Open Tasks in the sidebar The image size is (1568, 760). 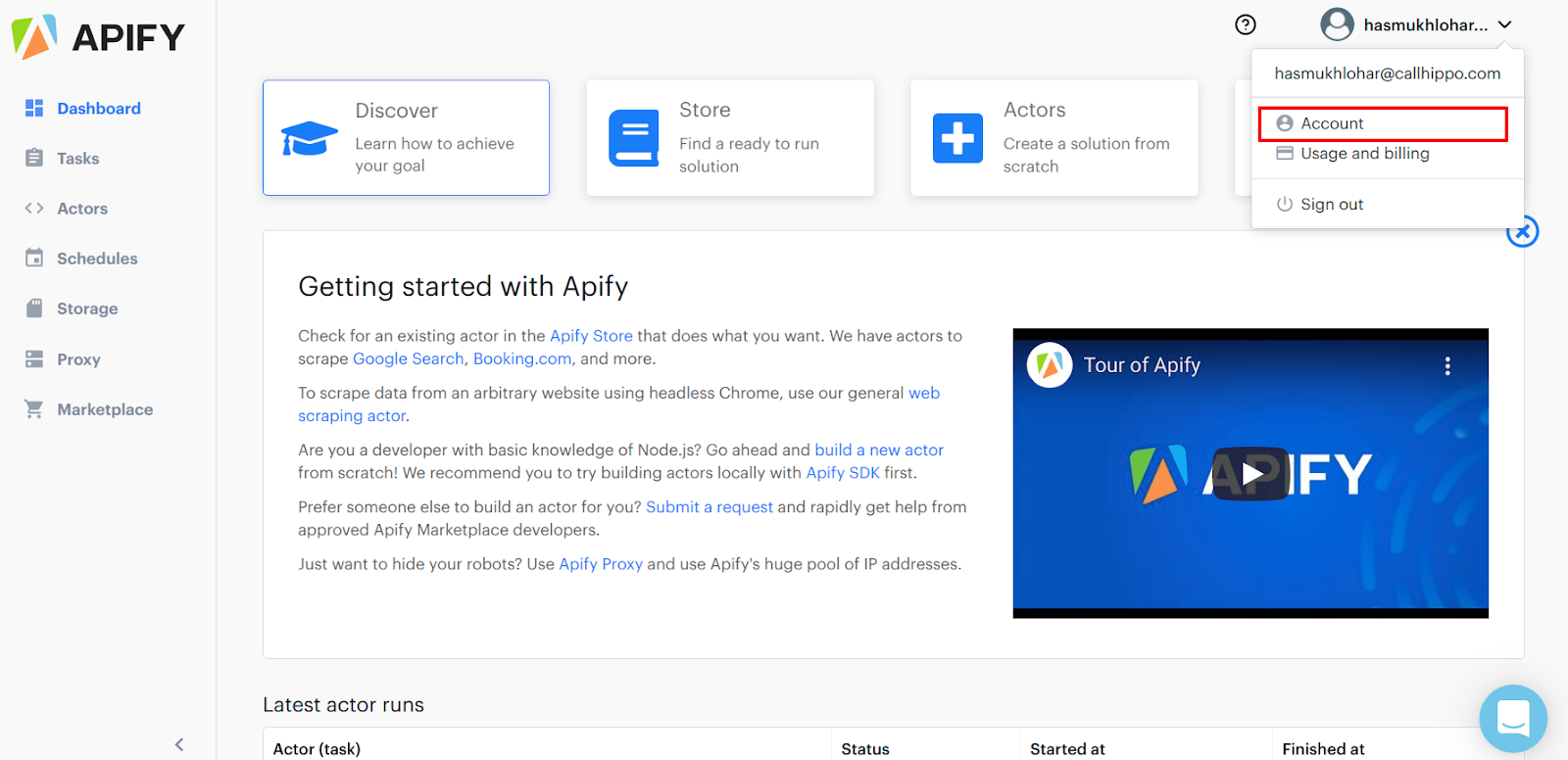(78, 159)
